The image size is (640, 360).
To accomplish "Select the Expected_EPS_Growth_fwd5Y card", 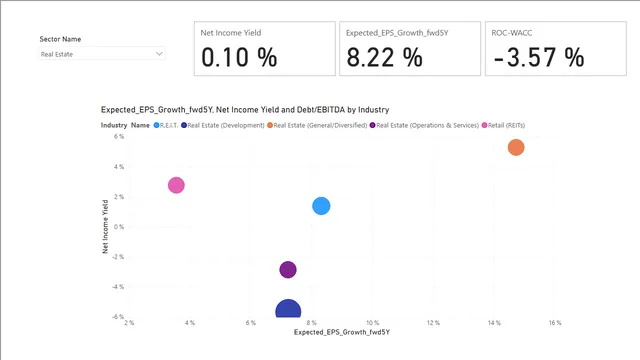I will pyautogui.click(x=410, y=49).
